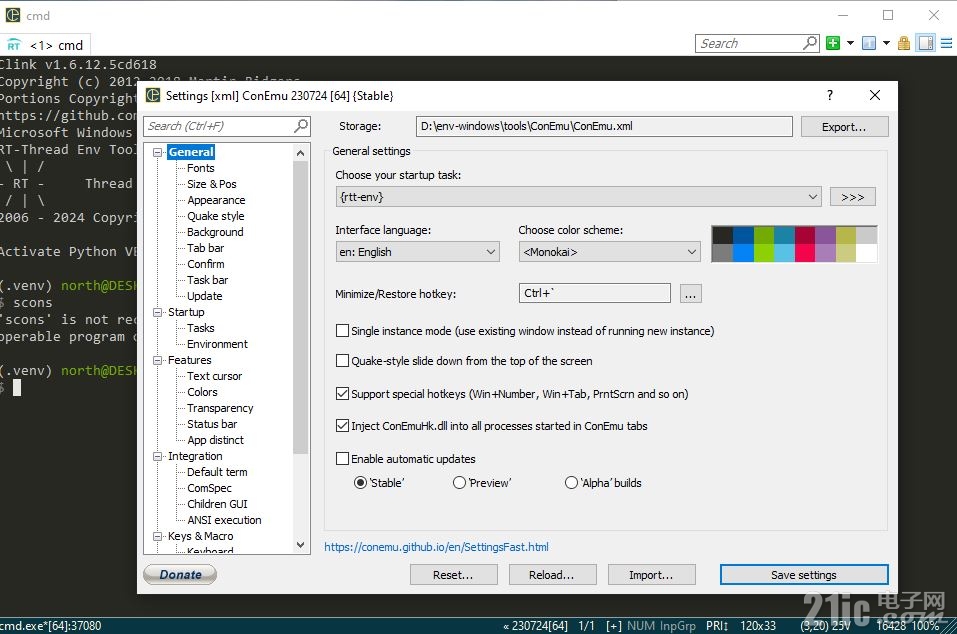Click the magnifier in the Settings search box
Screen dimensions: 957x634
click(300, 126)
